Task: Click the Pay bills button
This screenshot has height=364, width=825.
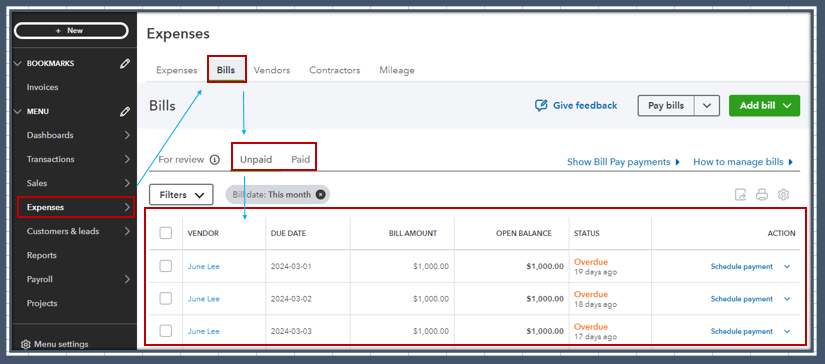Action: pos(666,106)
